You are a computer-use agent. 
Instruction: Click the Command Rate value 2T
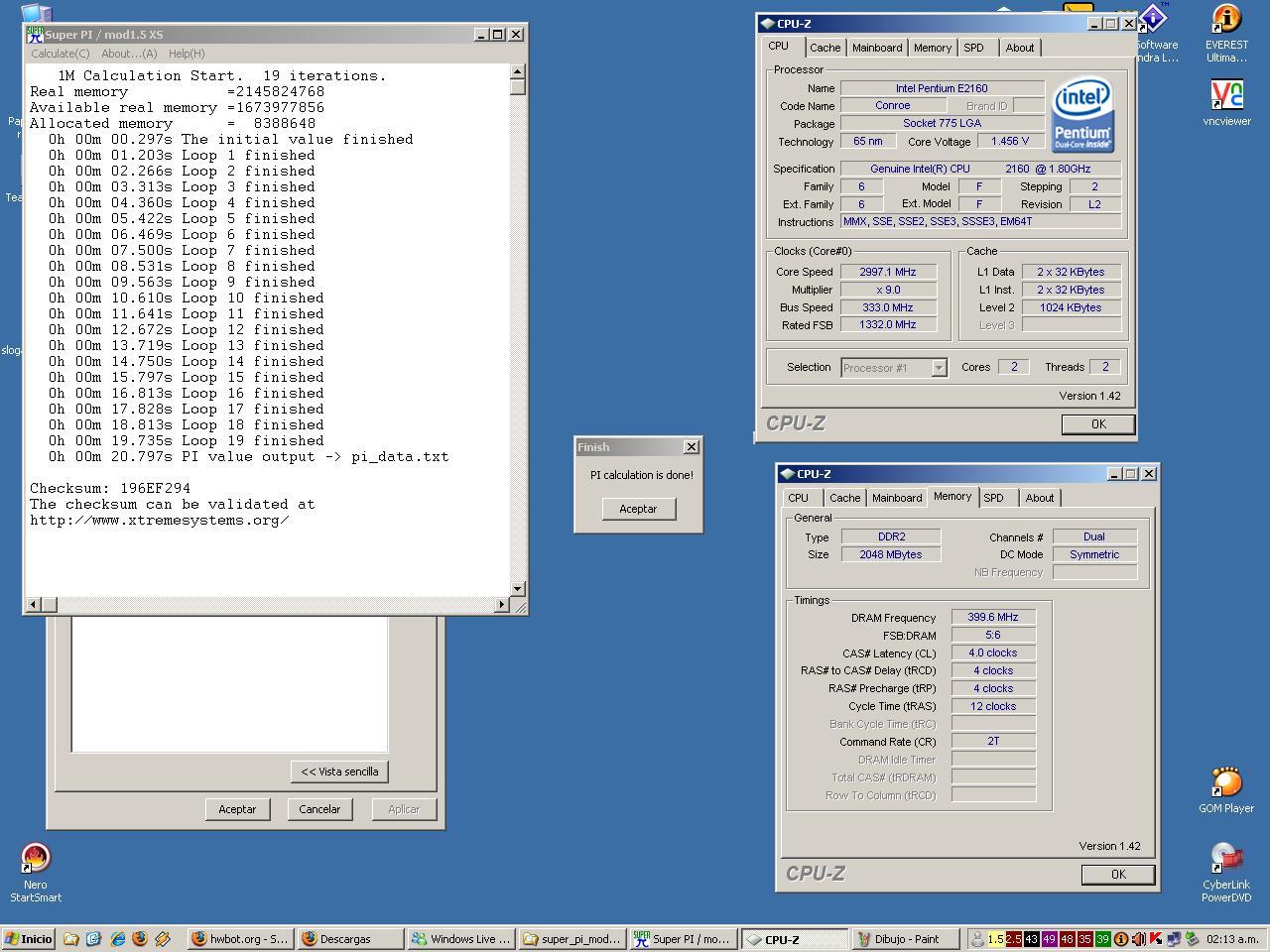pos(993,741)
